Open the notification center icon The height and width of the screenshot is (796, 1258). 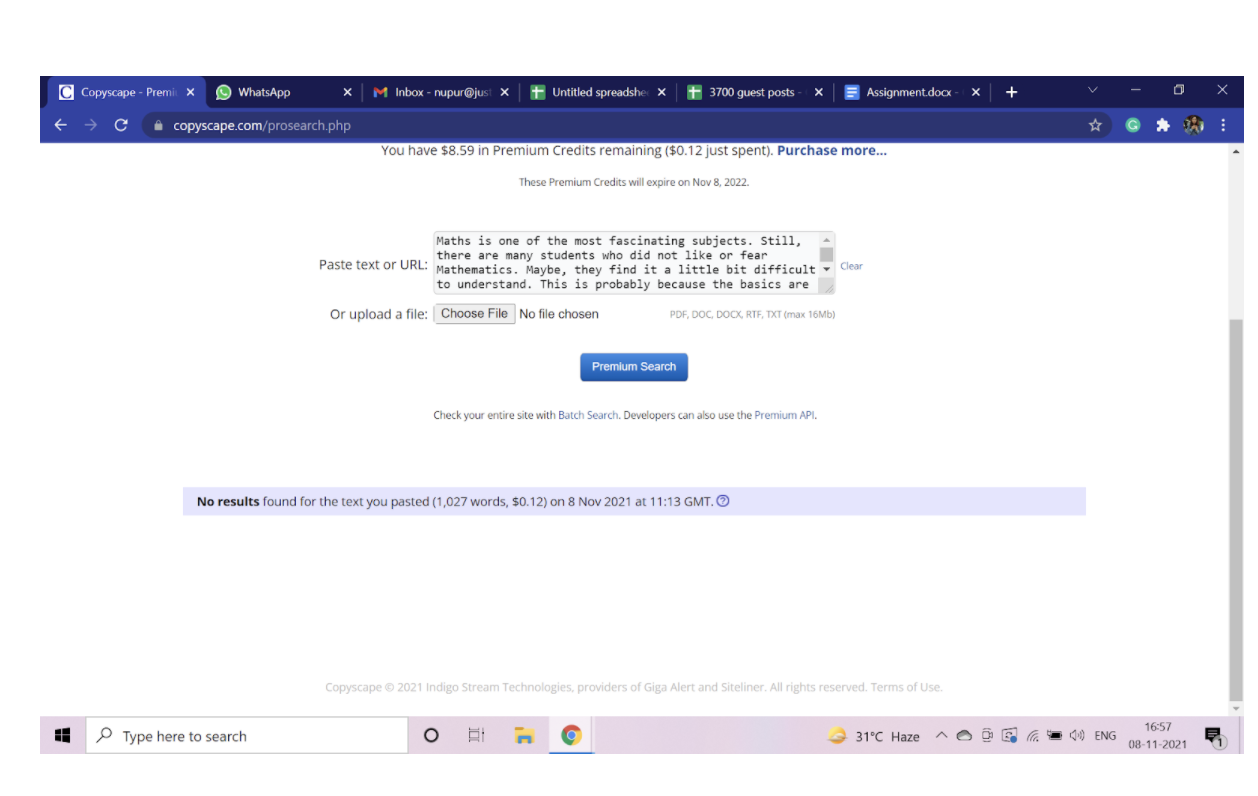click(x=1214, y=737)
